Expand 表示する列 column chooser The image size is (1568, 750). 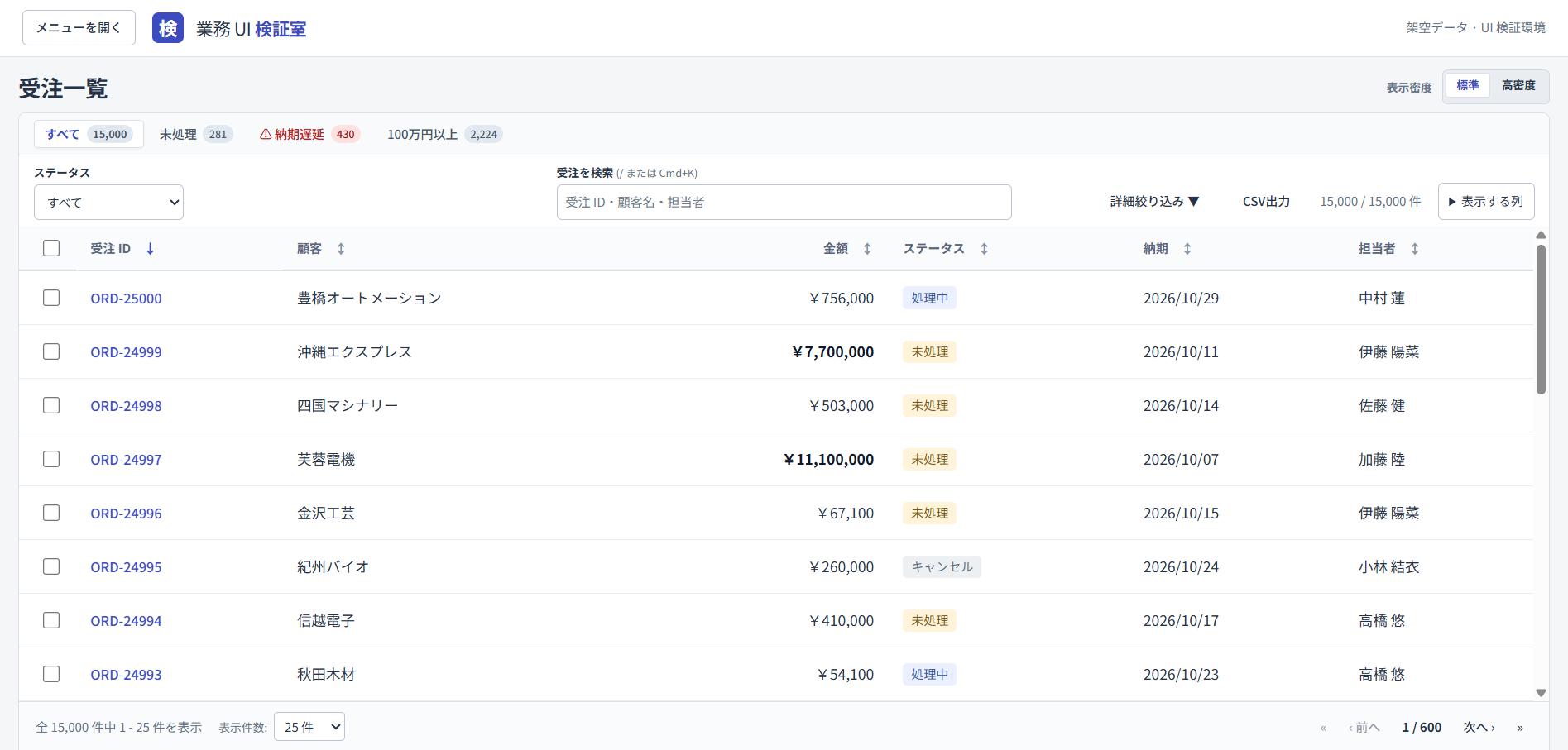tap(1486, 202)
